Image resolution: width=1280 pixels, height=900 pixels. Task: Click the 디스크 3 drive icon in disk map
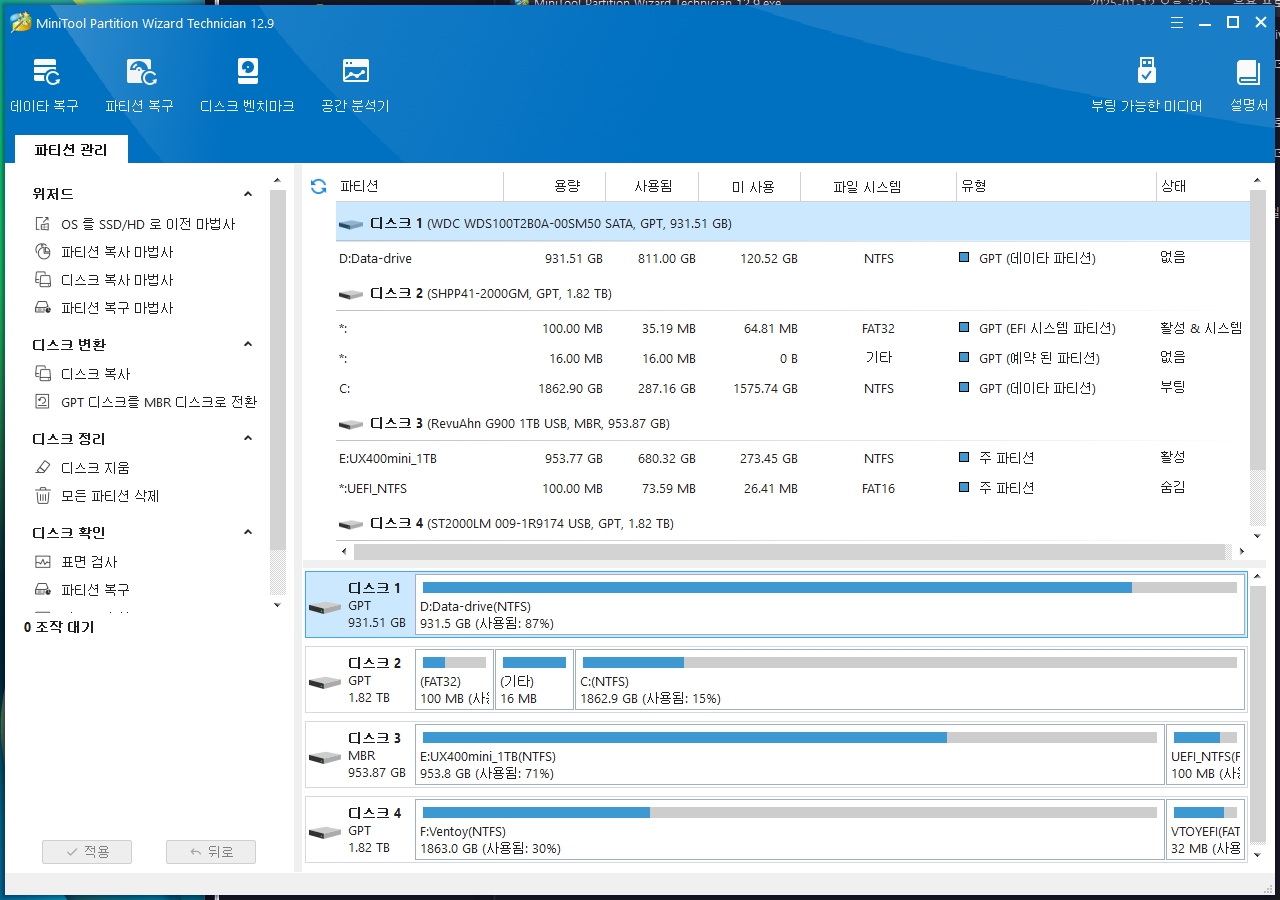[325, 758]
